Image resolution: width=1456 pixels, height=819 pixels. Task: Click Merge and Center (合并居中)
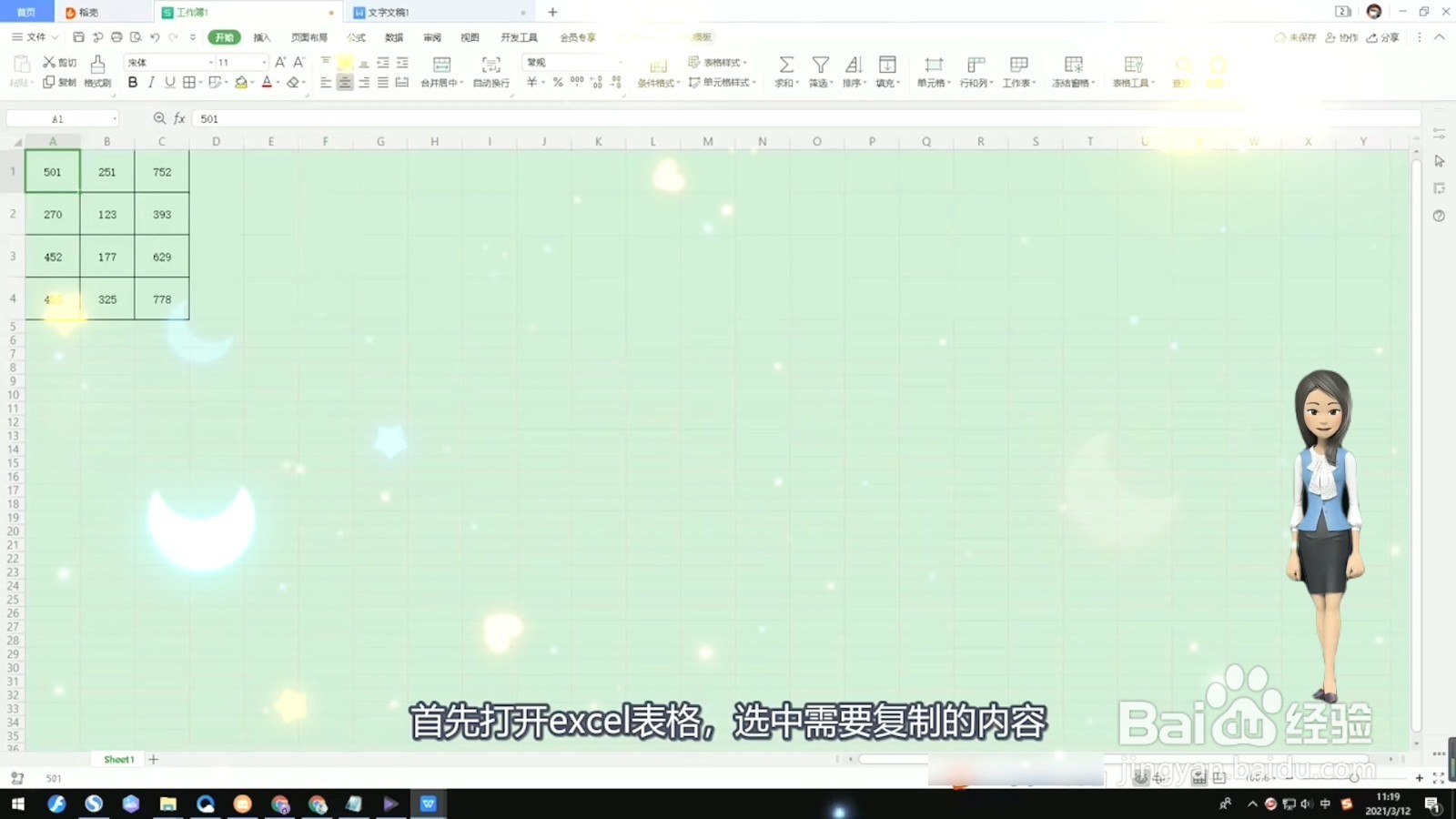[442, 71]
